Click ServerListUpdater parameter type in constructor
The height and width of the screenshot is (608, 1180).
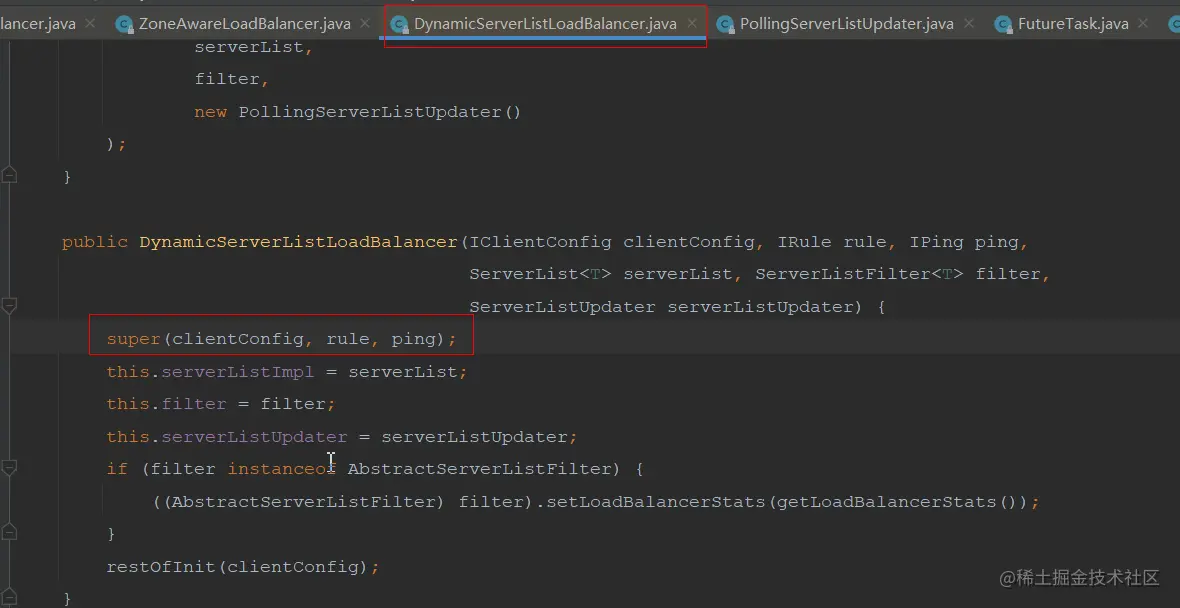point(562,306)
